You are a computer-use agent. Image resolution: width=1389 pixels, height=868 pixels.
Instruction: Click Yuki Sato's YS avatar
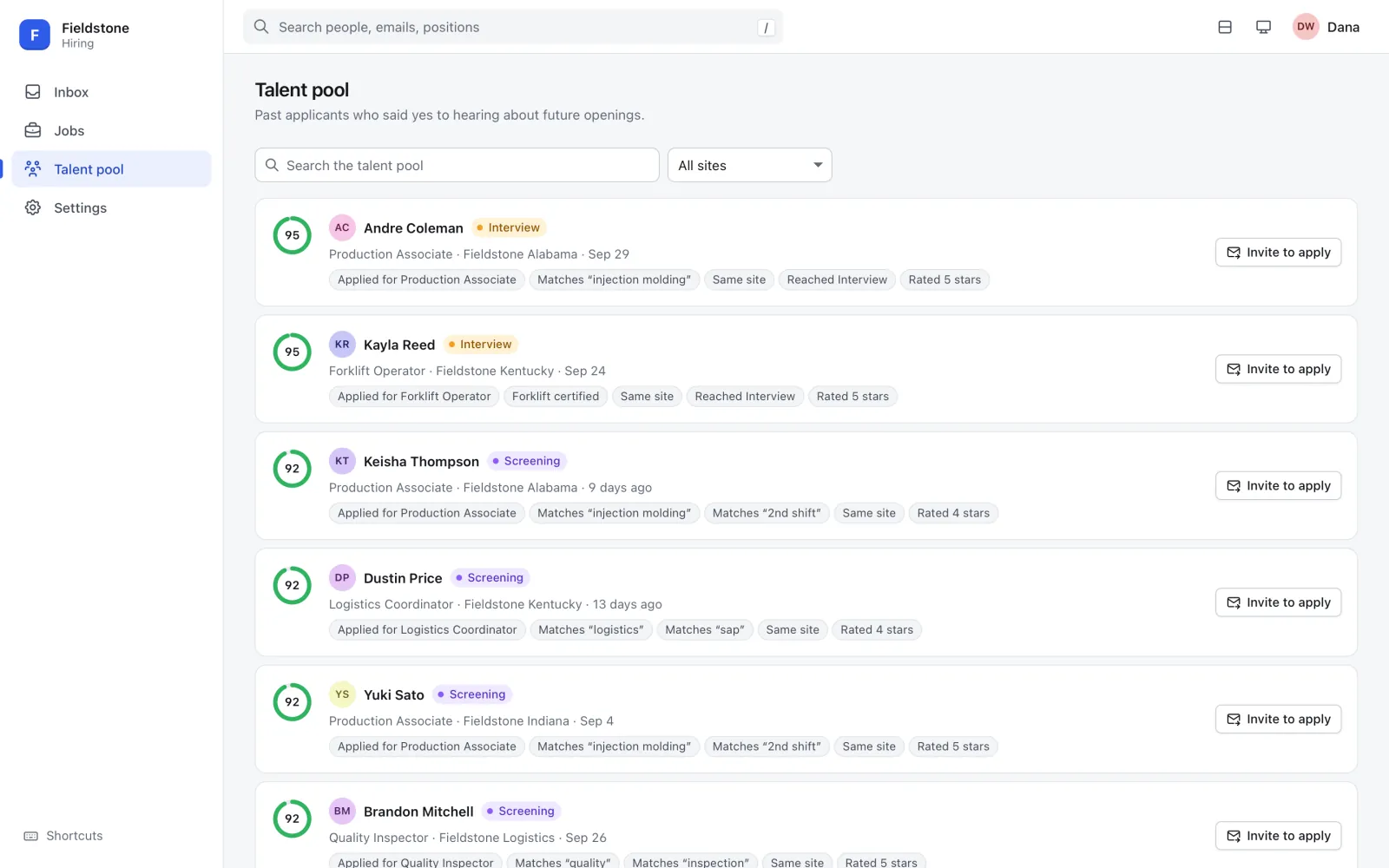coord(342,694)
